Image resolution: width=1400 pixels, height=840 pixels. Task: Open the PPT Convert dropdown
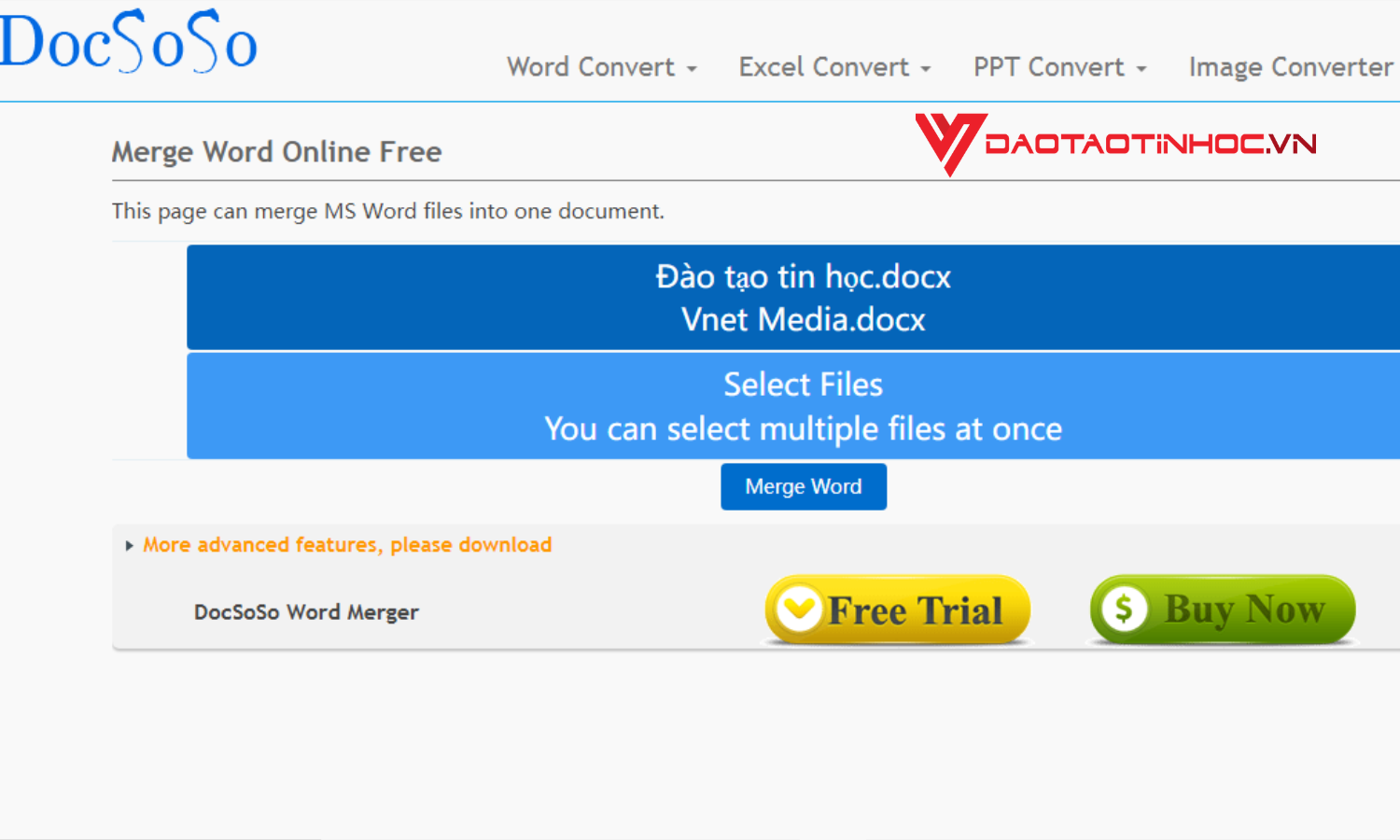1143,67
